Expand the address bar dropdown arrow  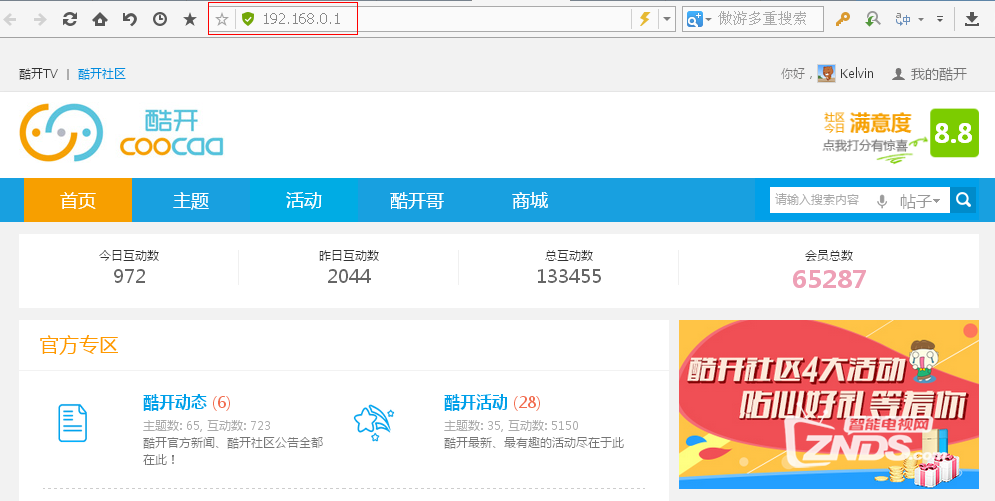pyautogui.click(x=666, y=19)
